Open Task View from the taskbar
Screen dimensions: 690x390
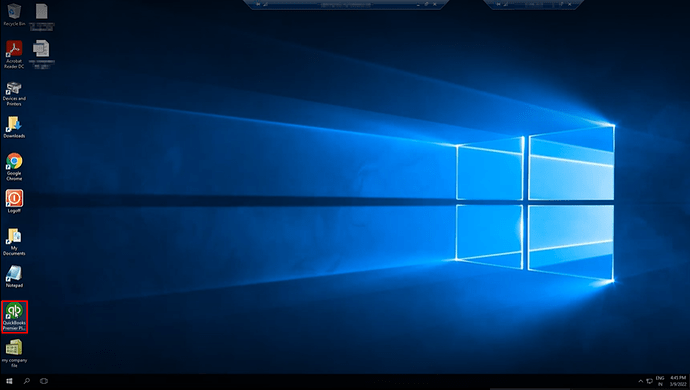44,381
